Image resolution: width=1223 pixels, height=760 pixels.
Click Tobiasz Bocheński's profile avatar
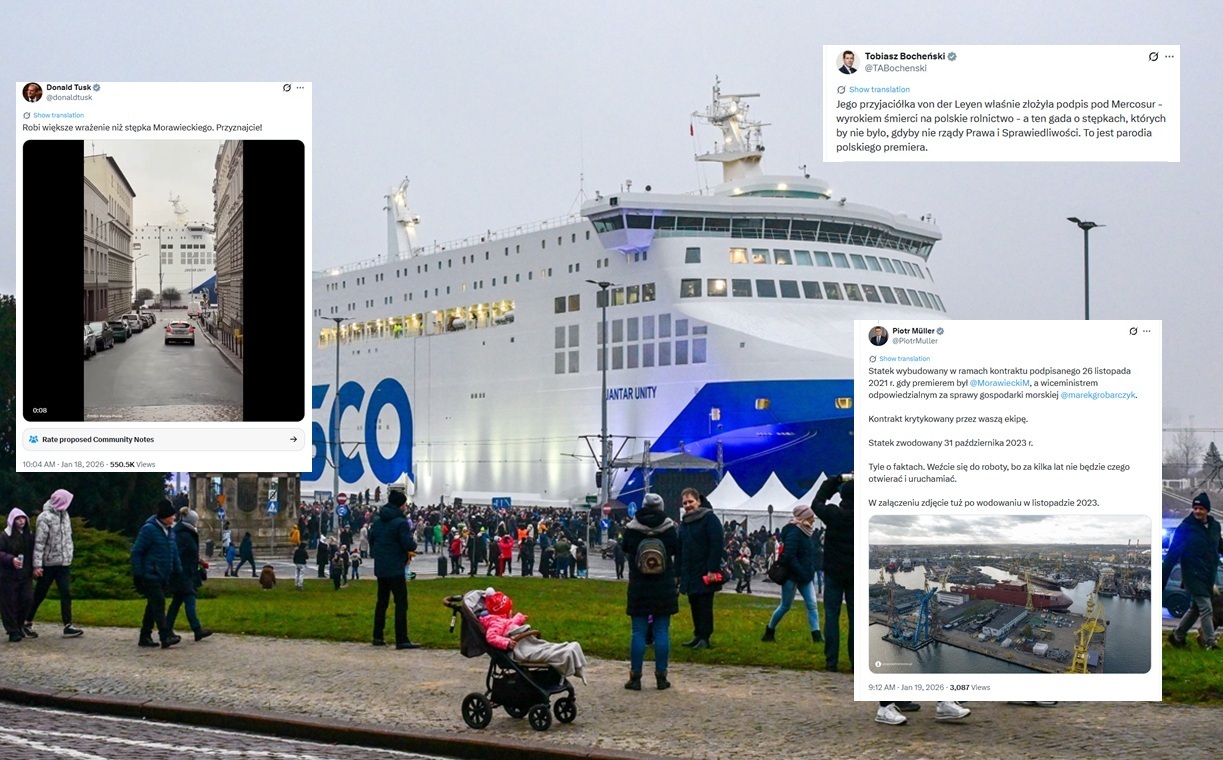point(848,62)
